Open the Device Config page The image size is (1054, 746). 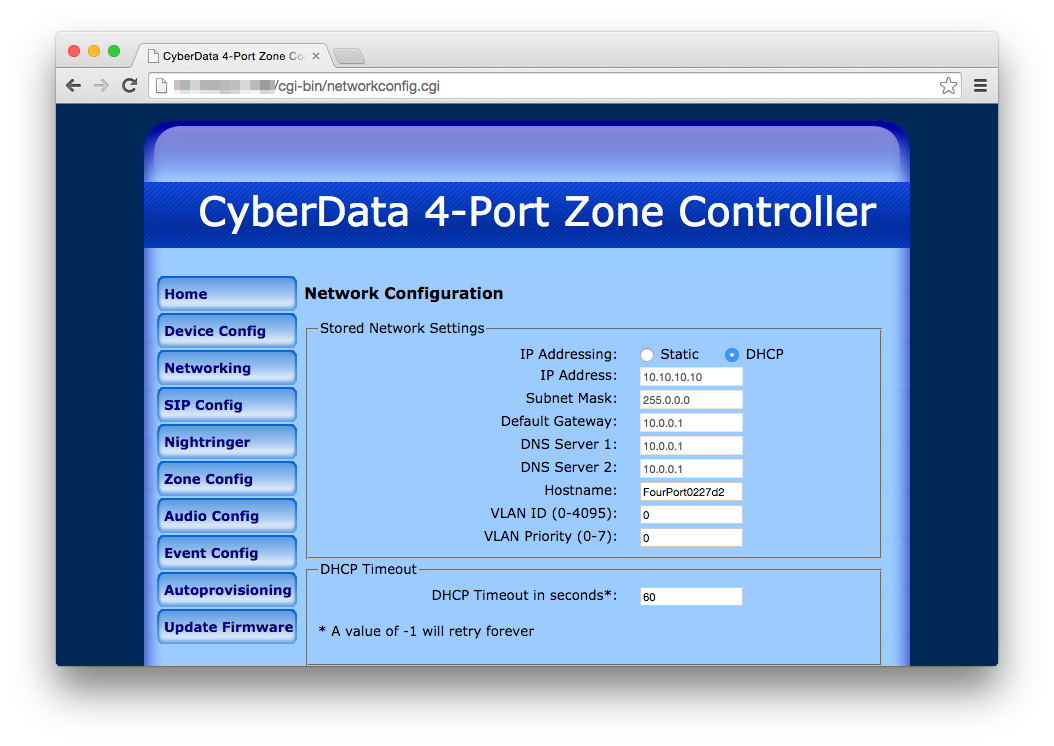coord(226,330)
